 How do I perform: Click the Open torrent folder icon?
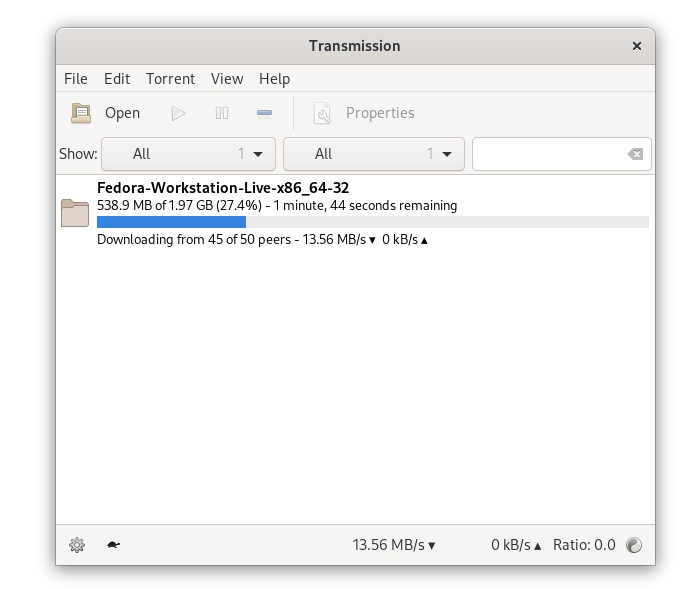[81, 113]
